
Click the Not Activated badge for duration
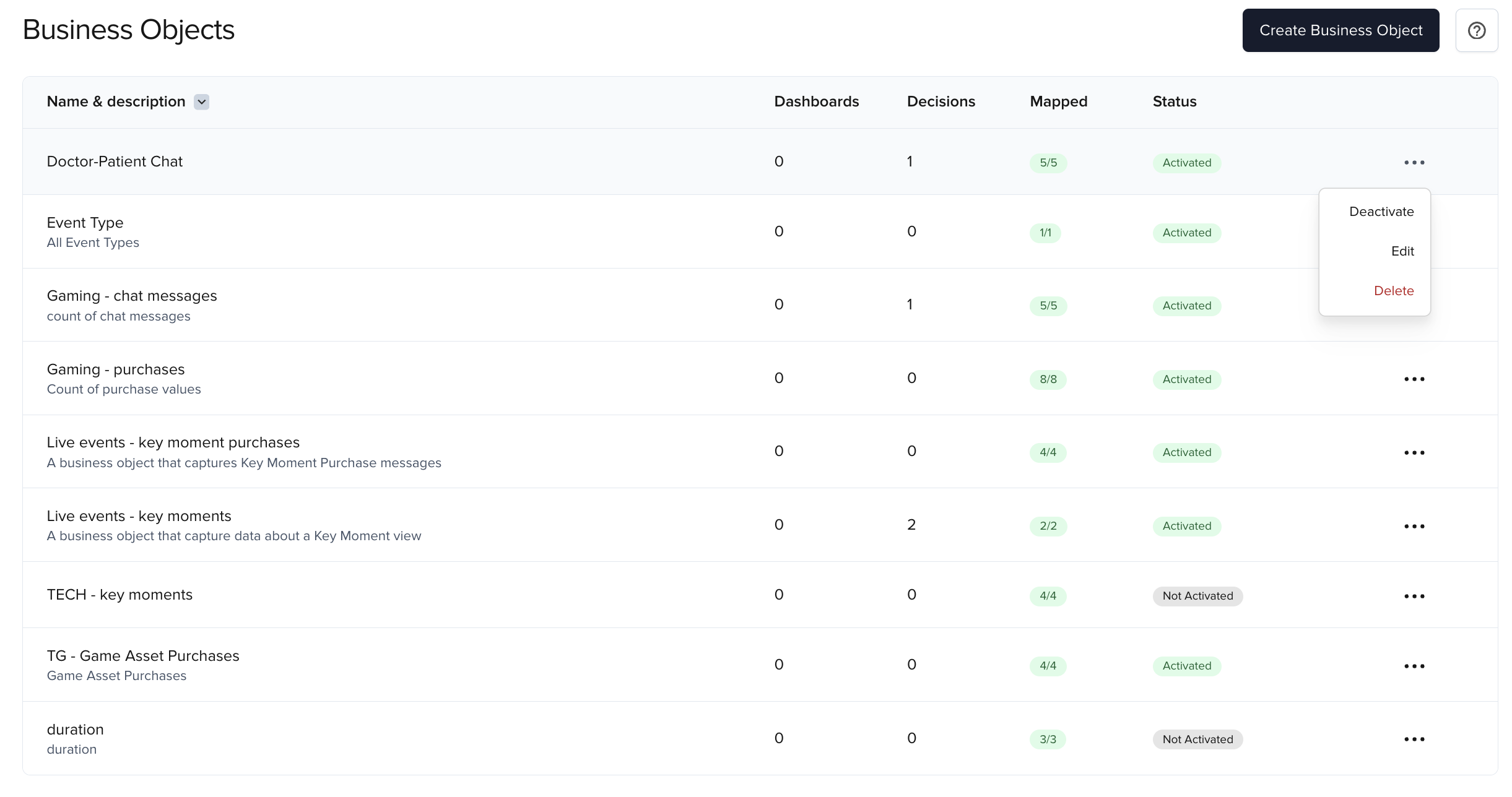click(1197, 739)
